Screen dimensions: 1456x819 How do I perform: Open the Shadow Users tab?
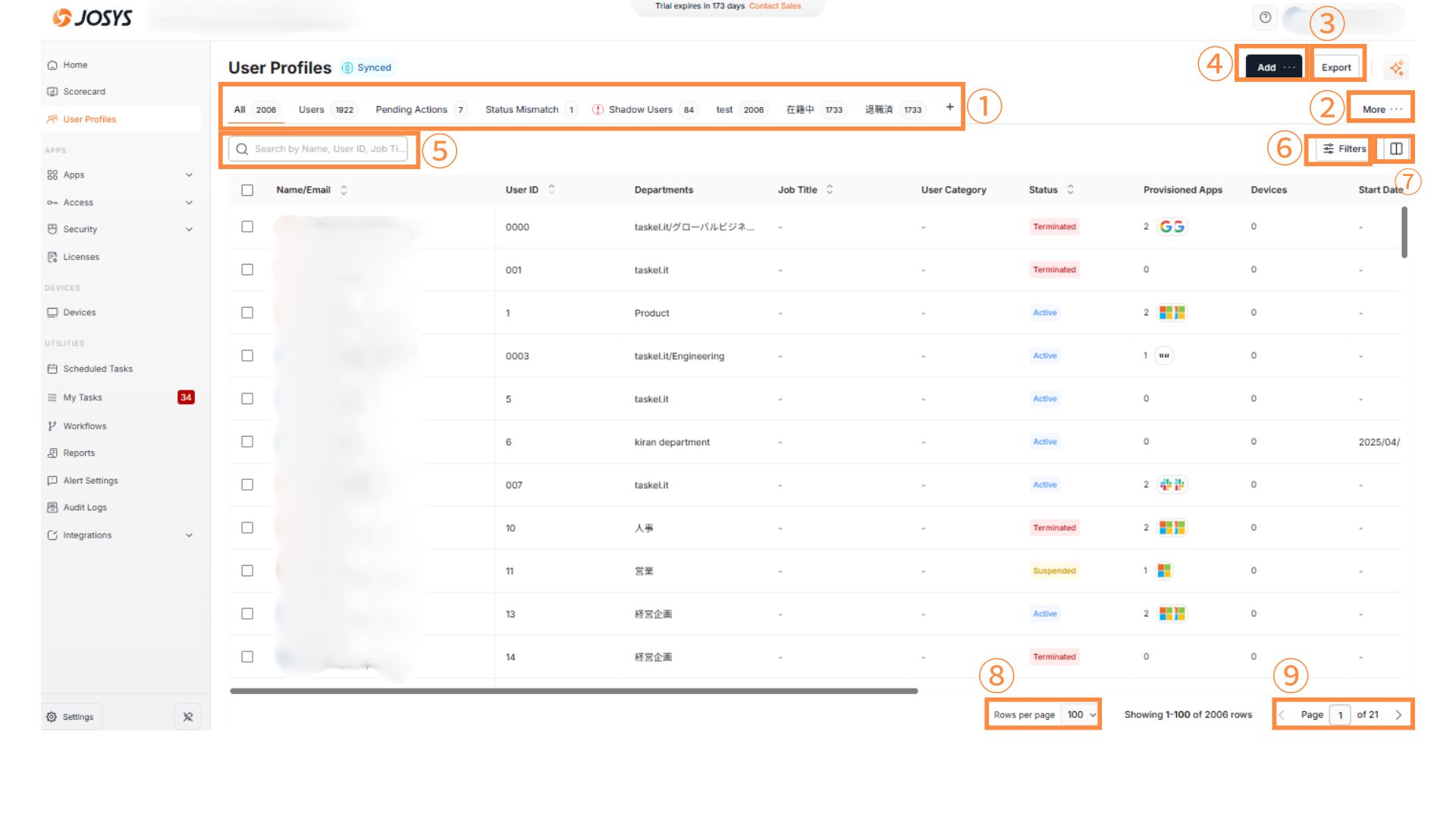point(640,110)
